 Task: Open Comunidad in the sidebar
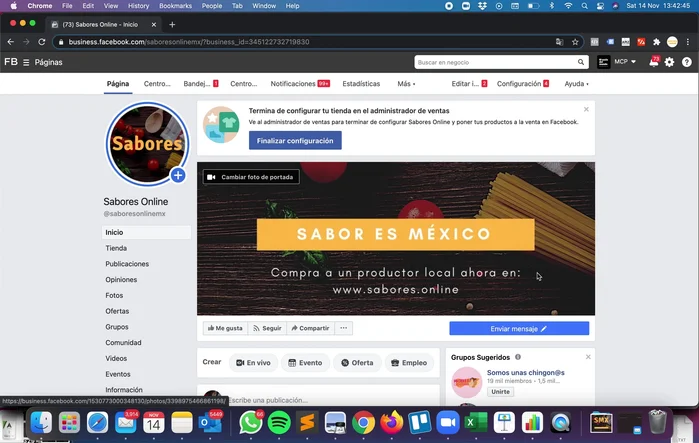click(x=123, y=343)
